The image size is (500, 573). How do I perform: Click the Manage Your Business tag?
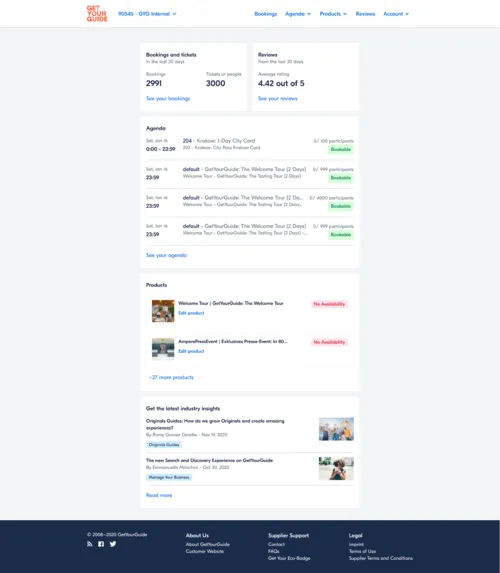point(169,477)
